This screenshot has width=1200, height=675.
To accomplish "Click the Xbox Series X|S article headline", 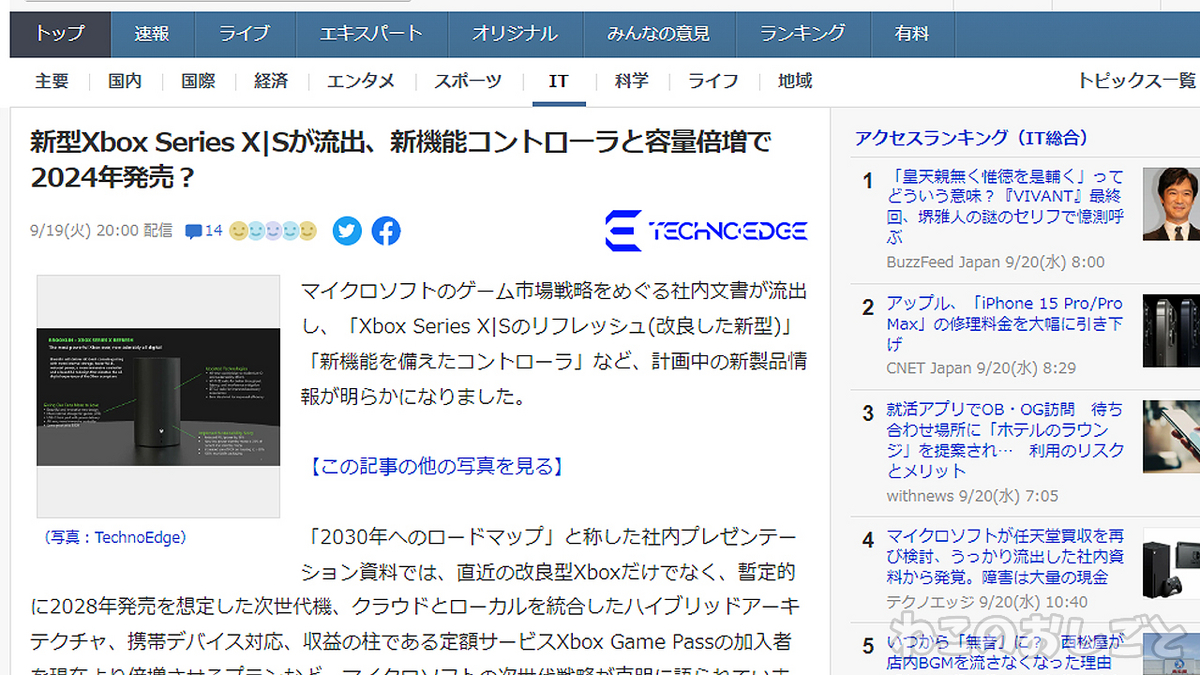I will click(401, 159).
